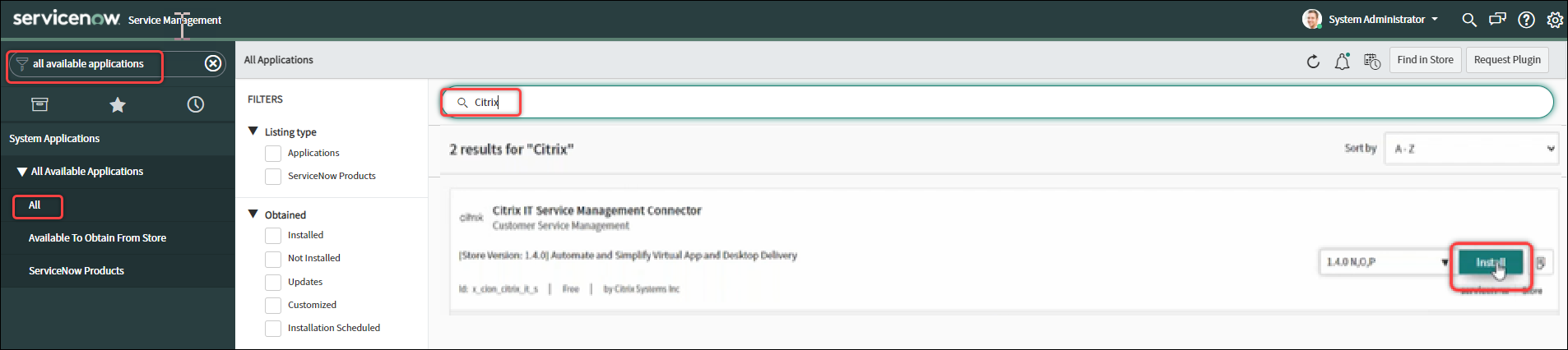Collapse the Listing type filter group

[x=253, y=131]
